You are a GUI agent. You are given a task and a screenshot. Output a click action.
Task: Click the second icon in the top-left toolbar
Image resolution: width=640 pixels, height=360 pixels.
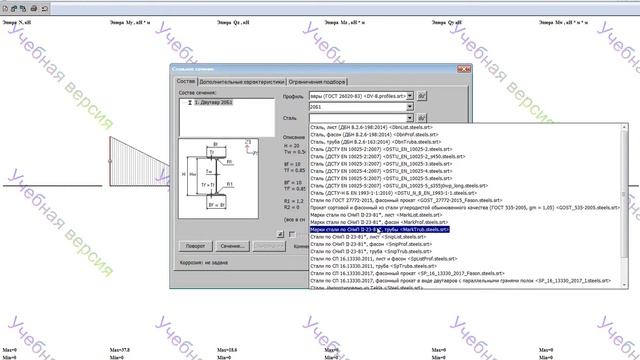point(14,8)
